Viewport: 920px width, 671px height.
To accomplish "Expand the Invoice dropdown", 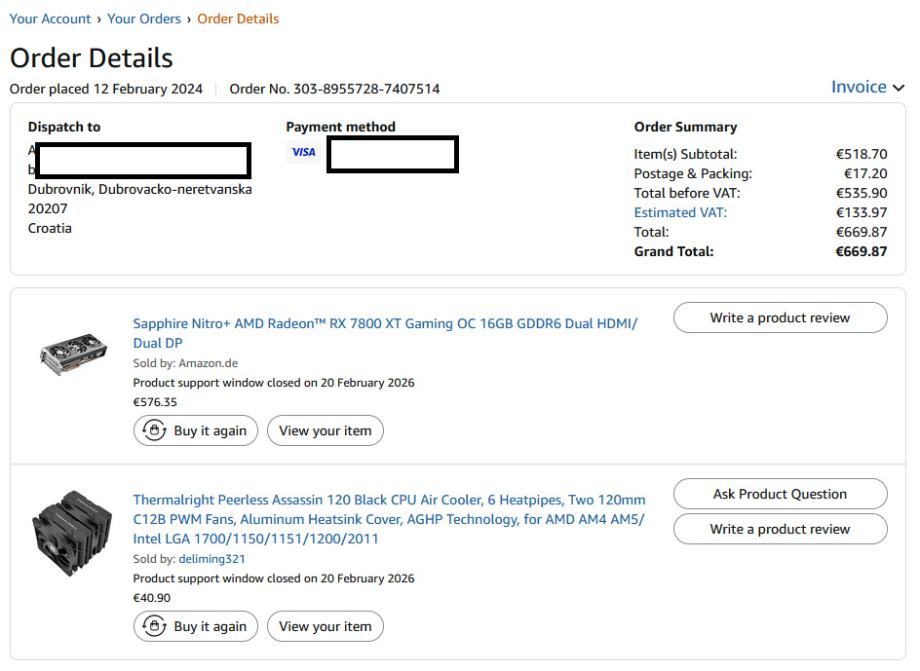I will [x=860, y=88].
